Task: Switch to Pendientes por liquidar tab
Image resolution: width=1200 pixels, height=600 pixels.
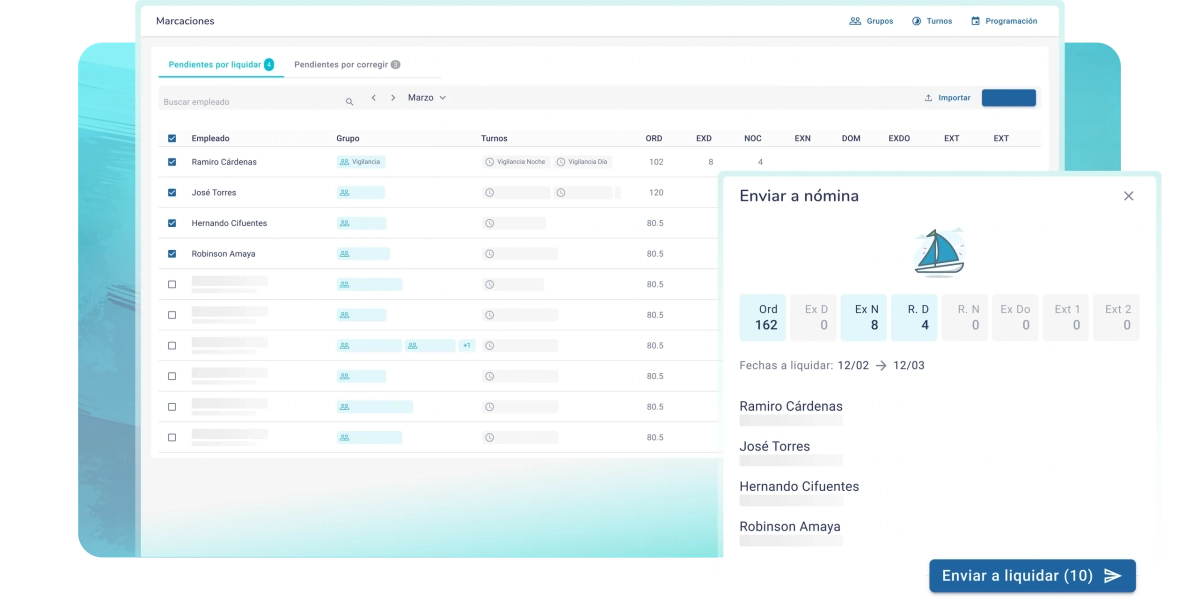Action: point(221,65)
